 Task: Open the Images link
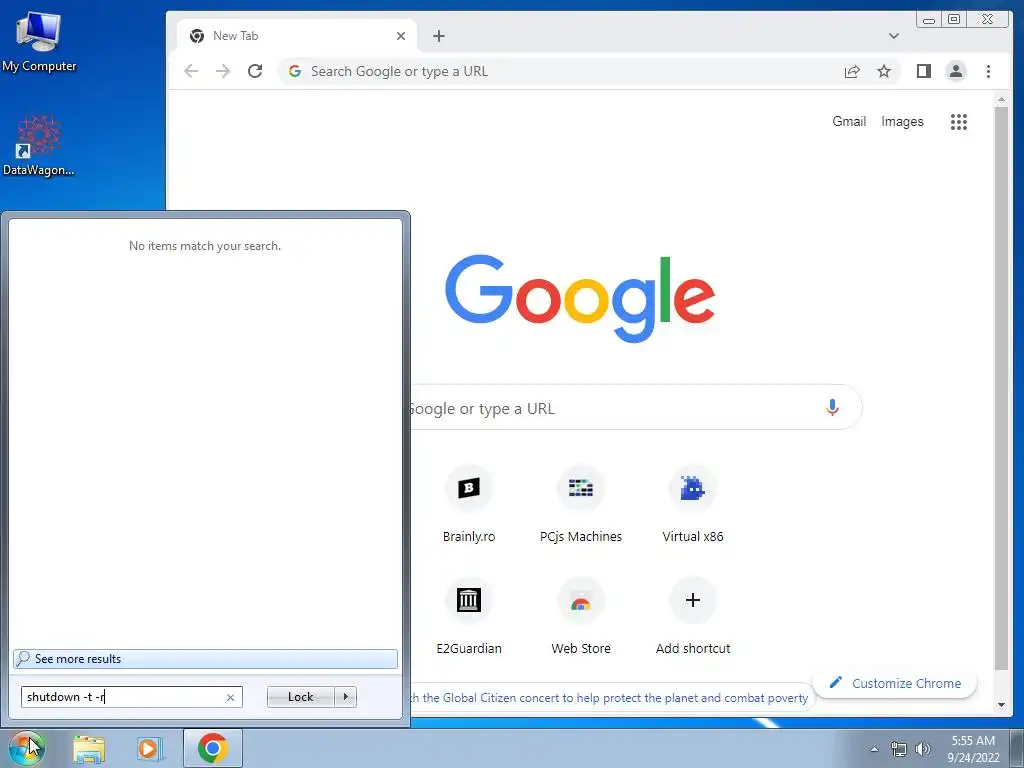[902, 121]
